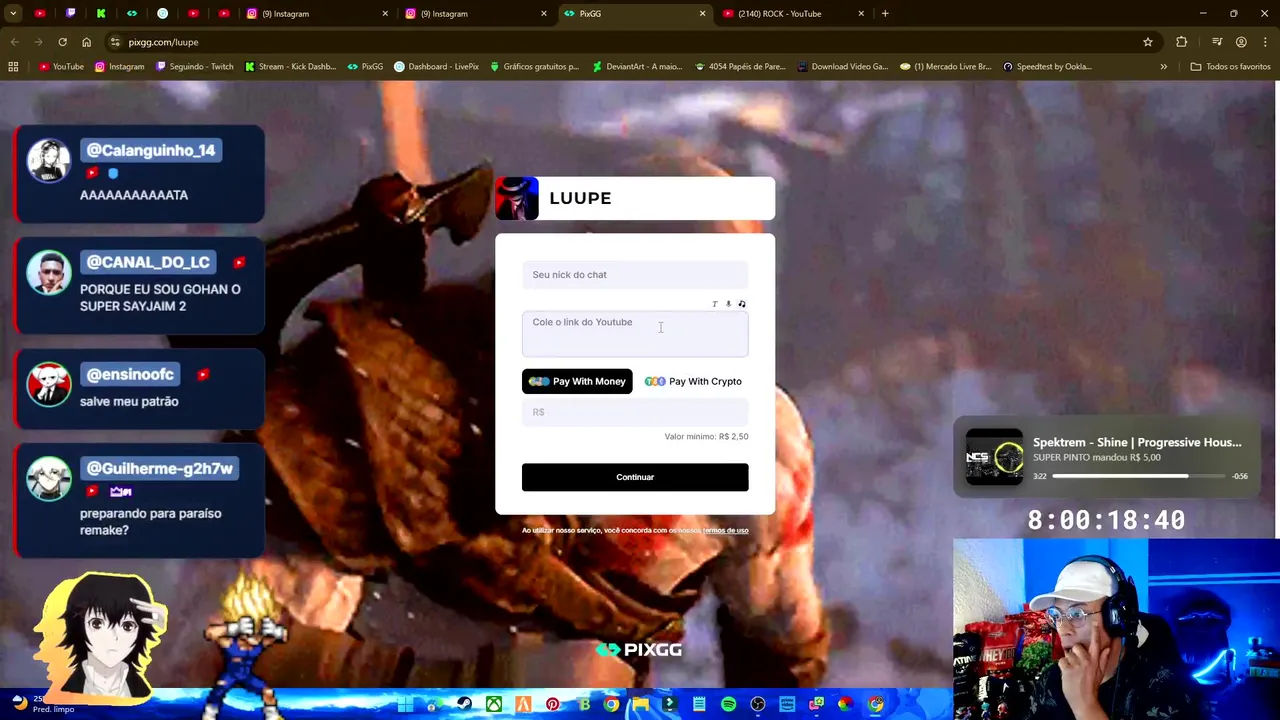Switch to the ROCK - YouTube tab
The image size is (1280, 720).
pyautogui.click(x=794, y=14)
